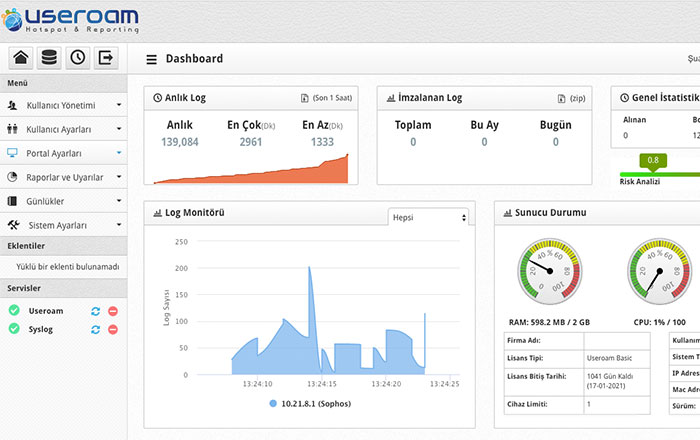
Task: Expand the Raporlar ve Uyarılar arrow
Action: pos(119,177)
